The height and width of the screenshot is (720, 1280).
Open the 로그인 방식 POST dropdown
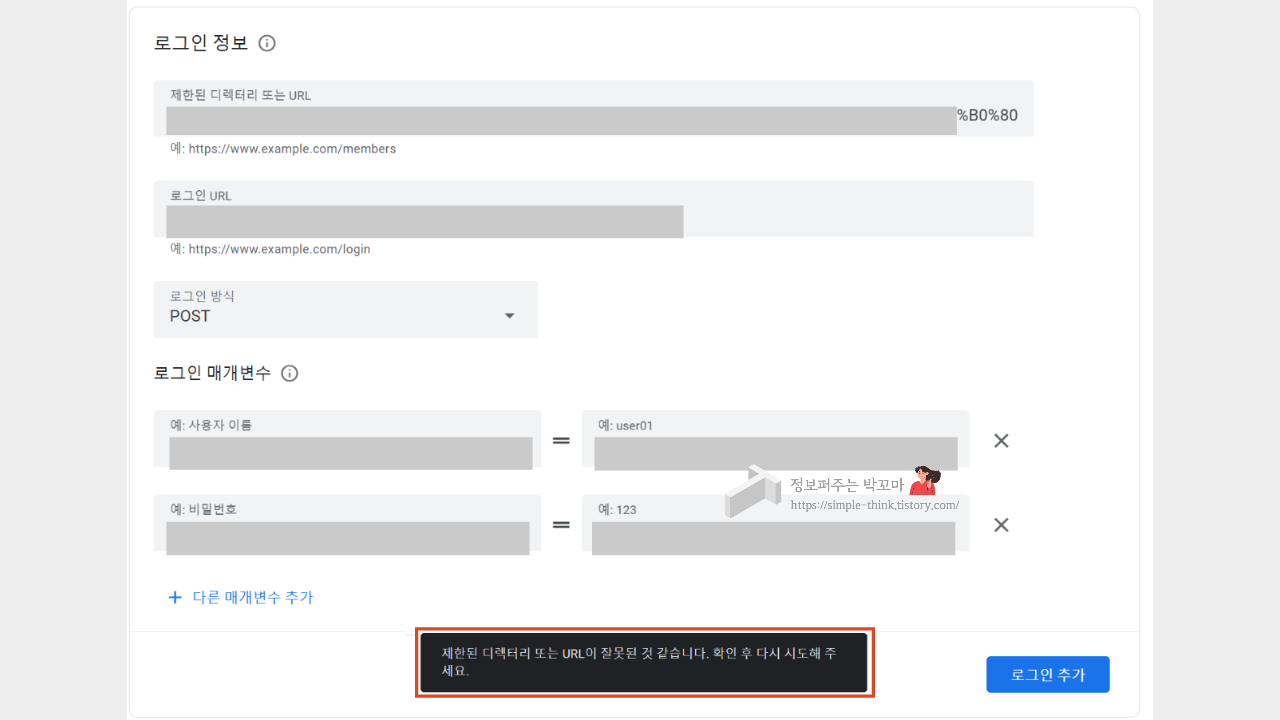[346, 309]
